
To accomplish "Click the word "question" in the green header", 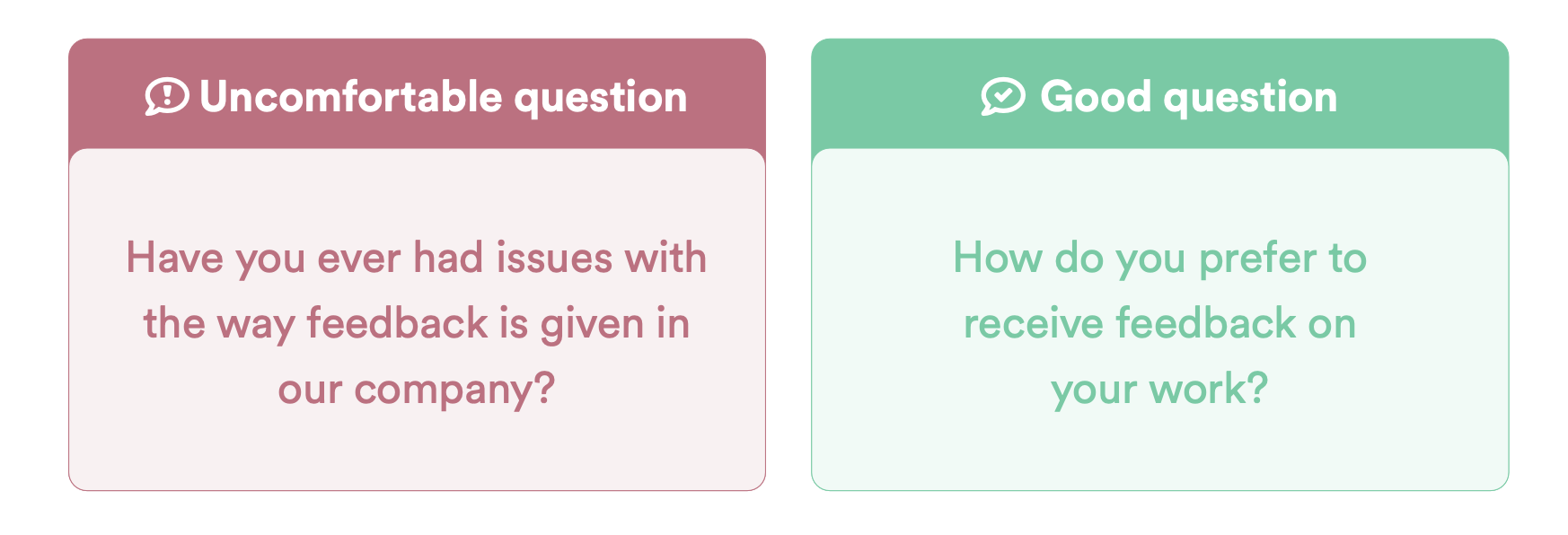I will [x=1251, y=97].
